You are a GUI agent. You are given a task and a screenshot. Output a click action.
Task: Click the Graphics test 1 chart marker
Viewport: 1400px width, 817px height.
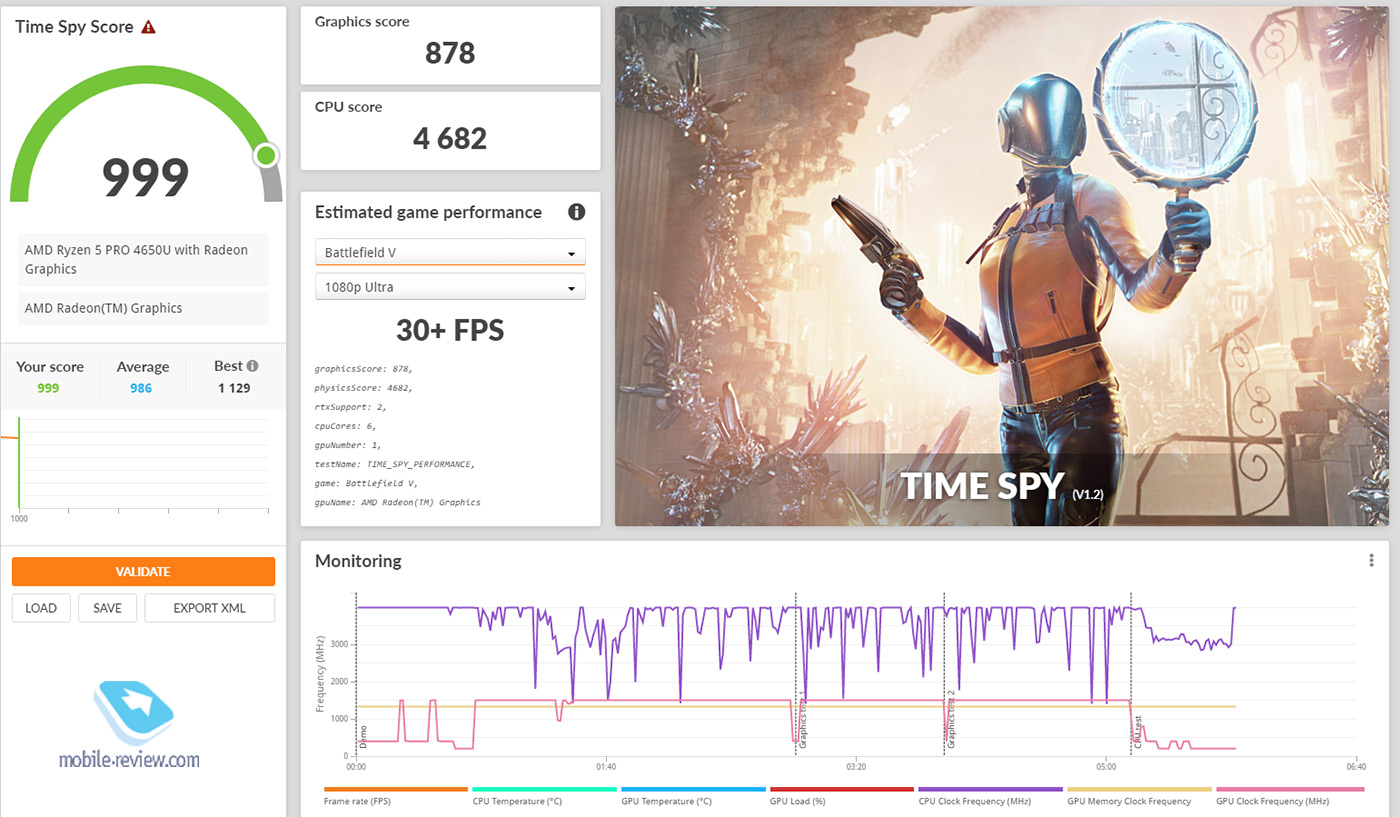coord(803,720)
